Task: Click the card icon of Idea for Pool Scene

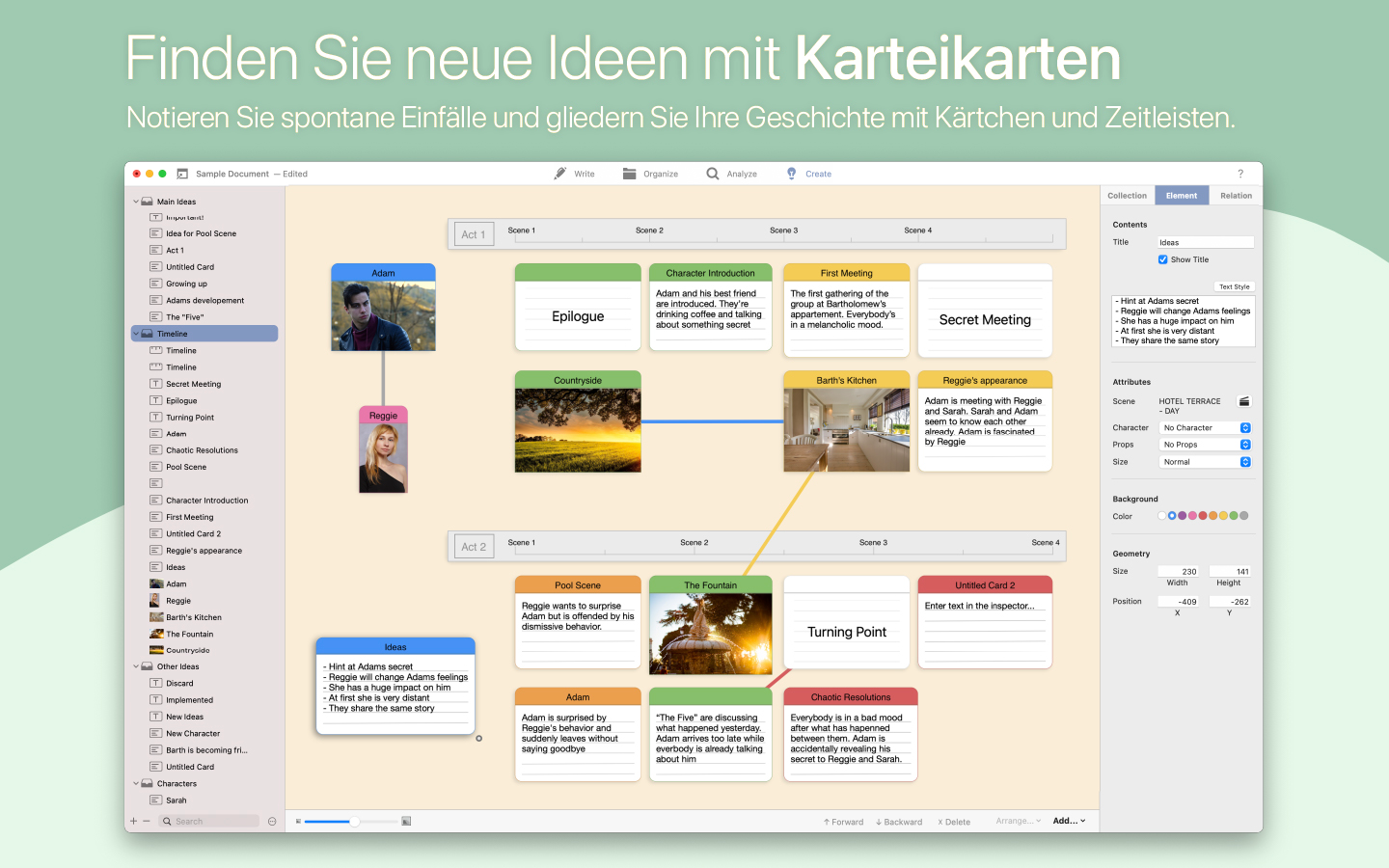Action: click(x=155, y=233)
